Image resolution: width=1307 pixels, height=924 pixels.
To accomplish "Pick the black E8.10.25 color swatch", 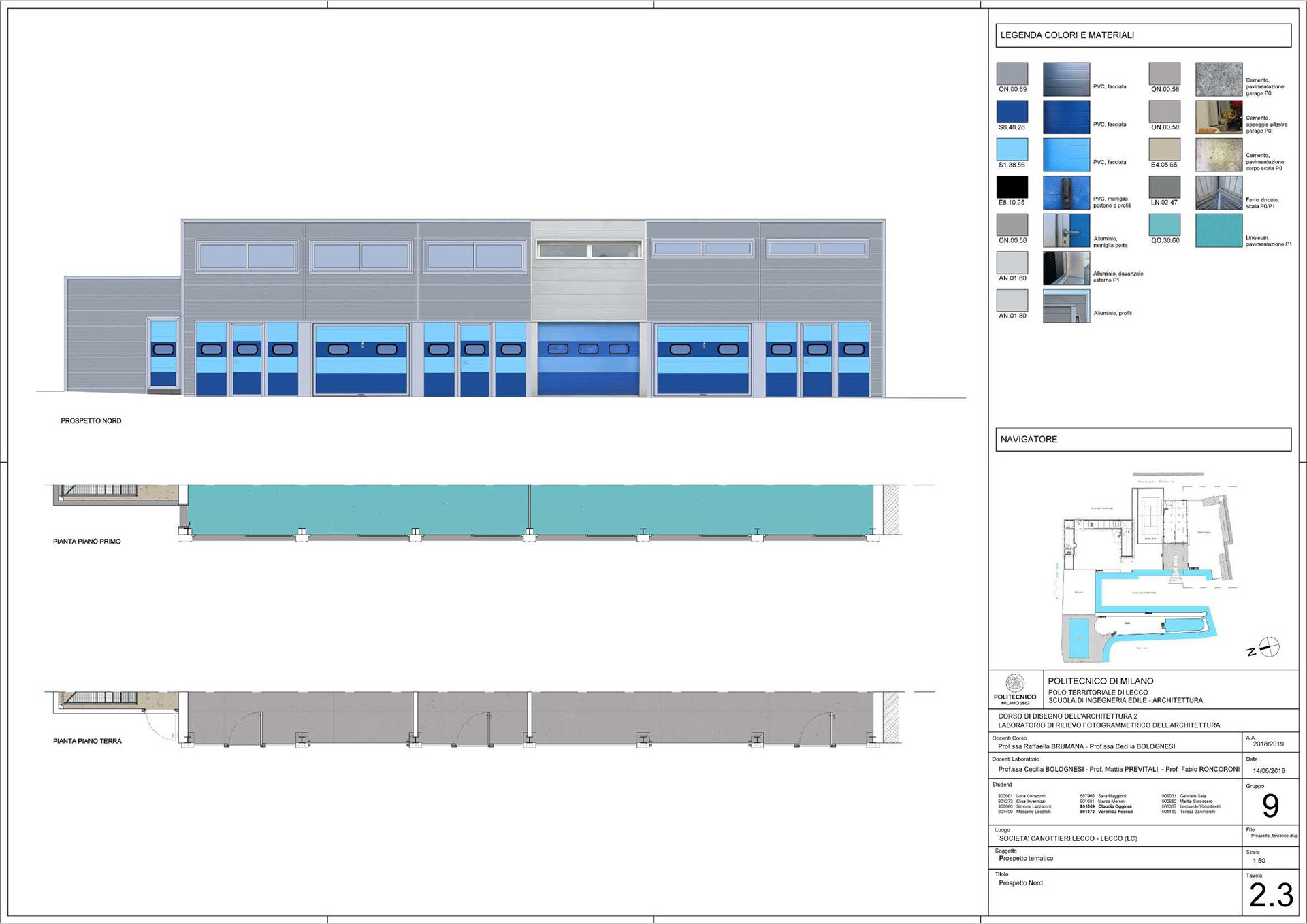I will click(x=1012, y=187).
